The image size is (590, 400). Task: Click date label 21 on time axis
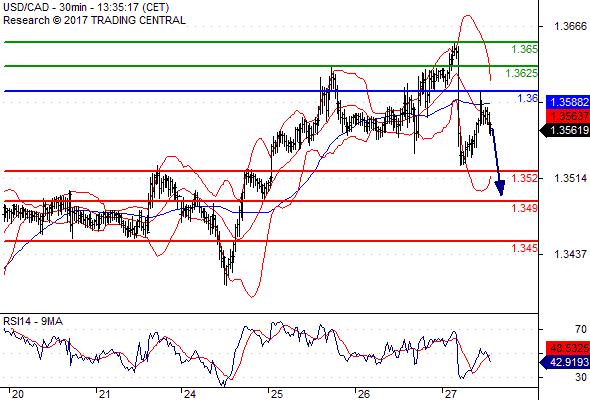104,394
